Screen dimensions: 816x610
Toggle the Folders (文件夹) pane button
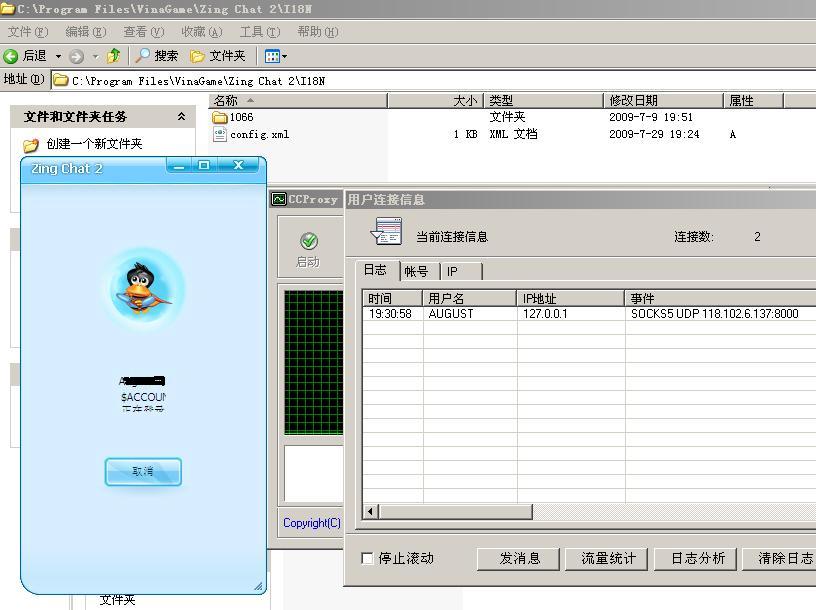[218, 56]
